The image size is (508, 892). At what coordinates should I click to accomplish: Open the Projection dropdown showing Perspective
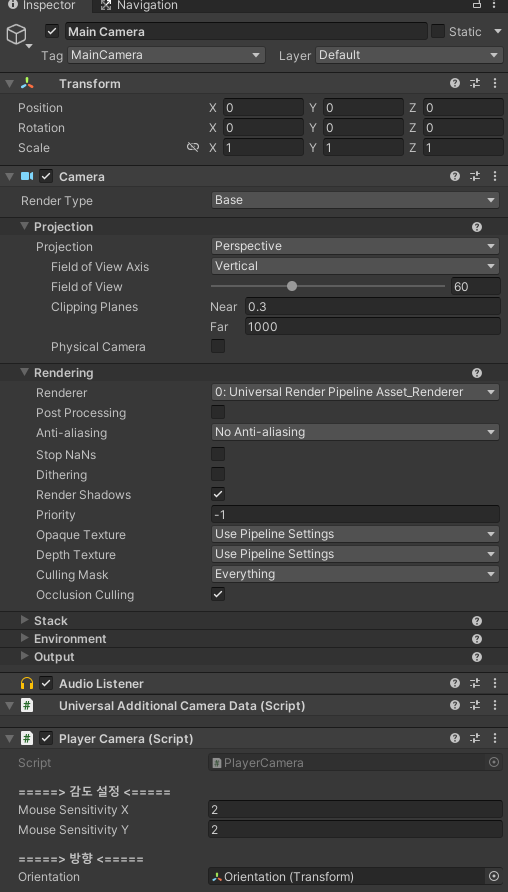(x=355, y=246)
